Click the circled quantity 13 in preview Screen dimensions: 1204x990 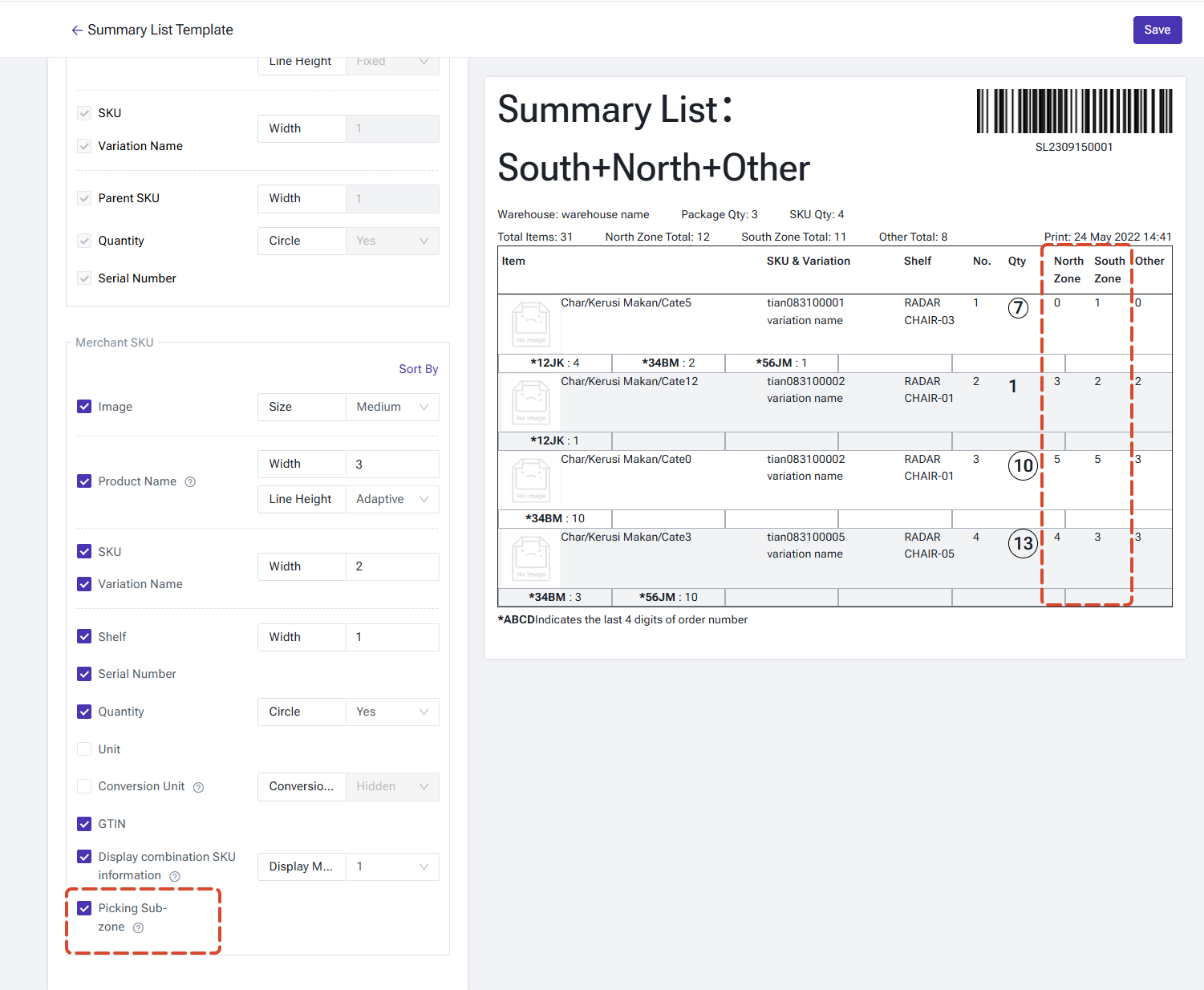1023,544
